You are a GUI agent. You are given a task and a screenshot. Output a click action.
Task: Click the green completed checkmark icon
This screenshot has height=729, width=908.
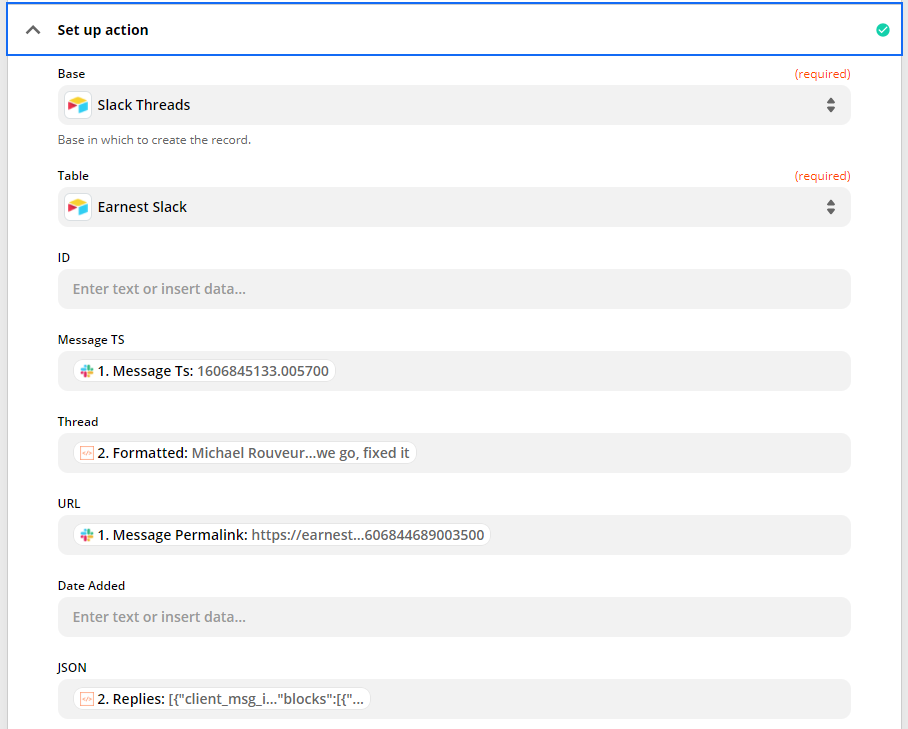883,30
